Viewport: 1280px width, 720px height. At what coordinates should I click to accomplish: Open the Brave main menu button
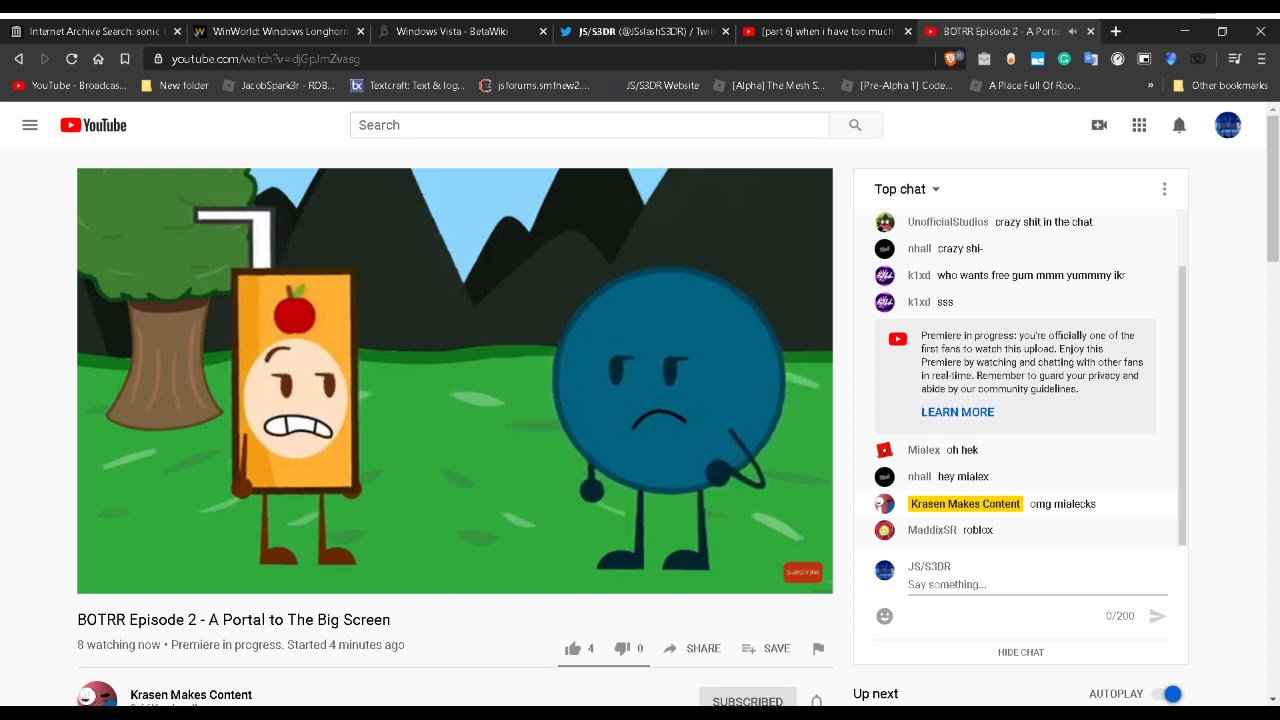[x=1261, y=59]
